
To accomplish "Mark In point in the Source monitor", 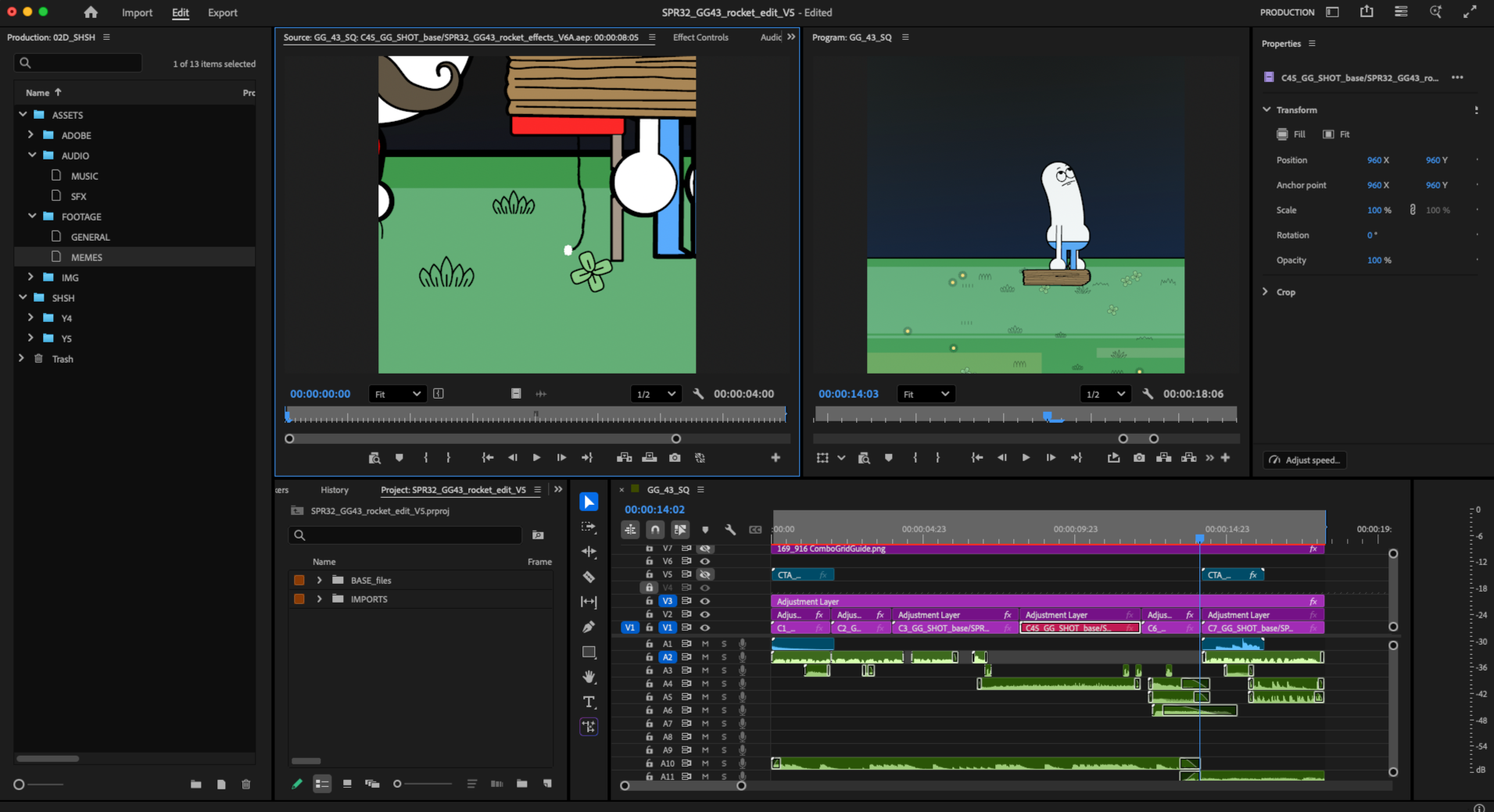I will pyautogui.click(x=426, y=458).
